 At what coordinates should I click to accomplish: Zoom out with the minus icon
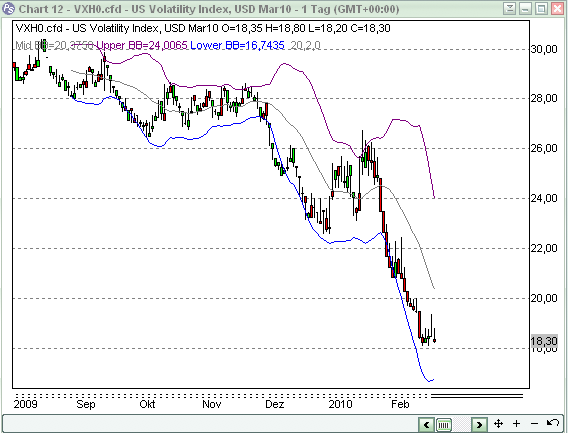tap(534, 423)
